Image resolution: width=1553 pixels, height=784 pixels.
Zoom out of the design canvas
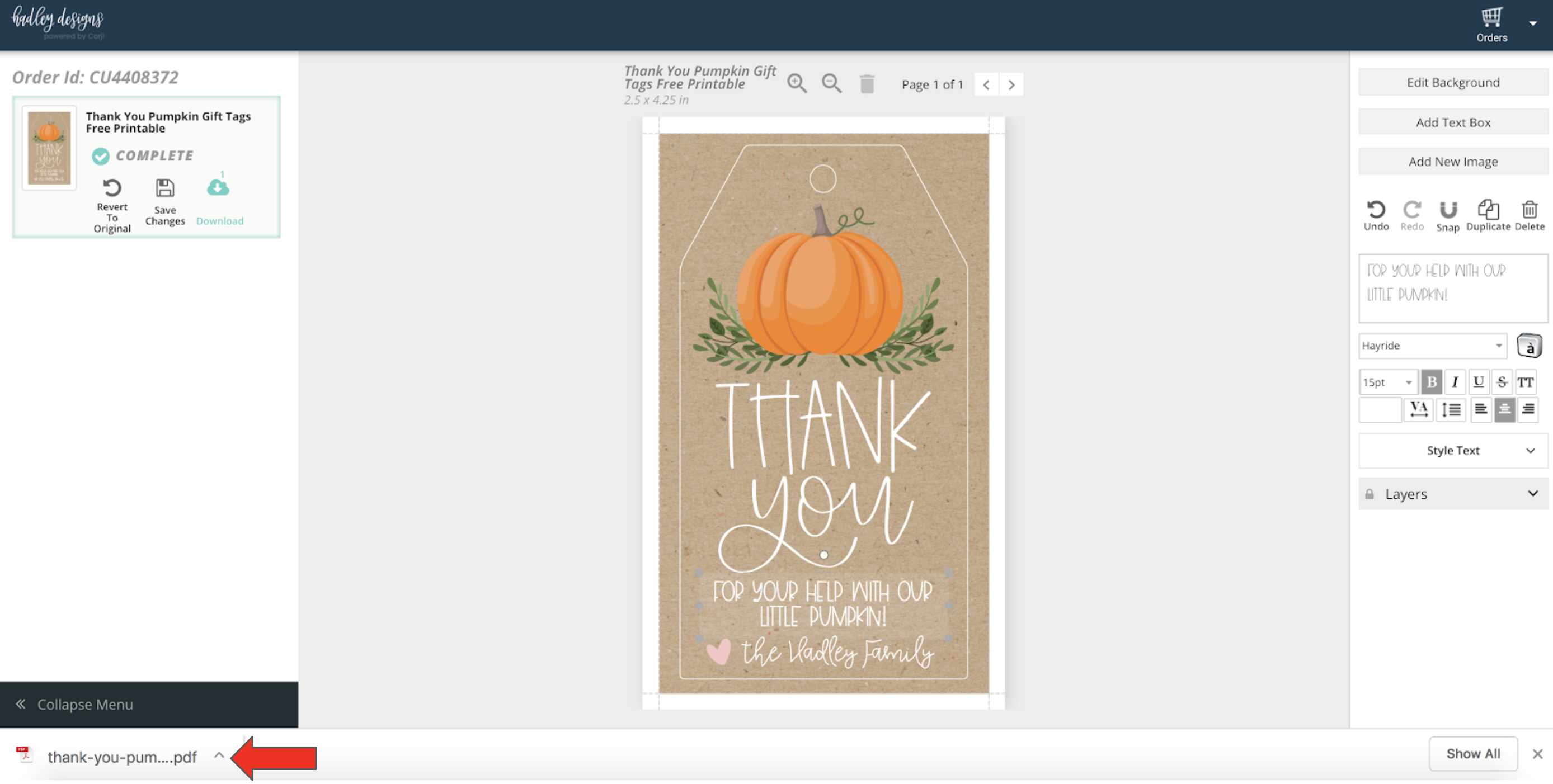pos(831,83)
